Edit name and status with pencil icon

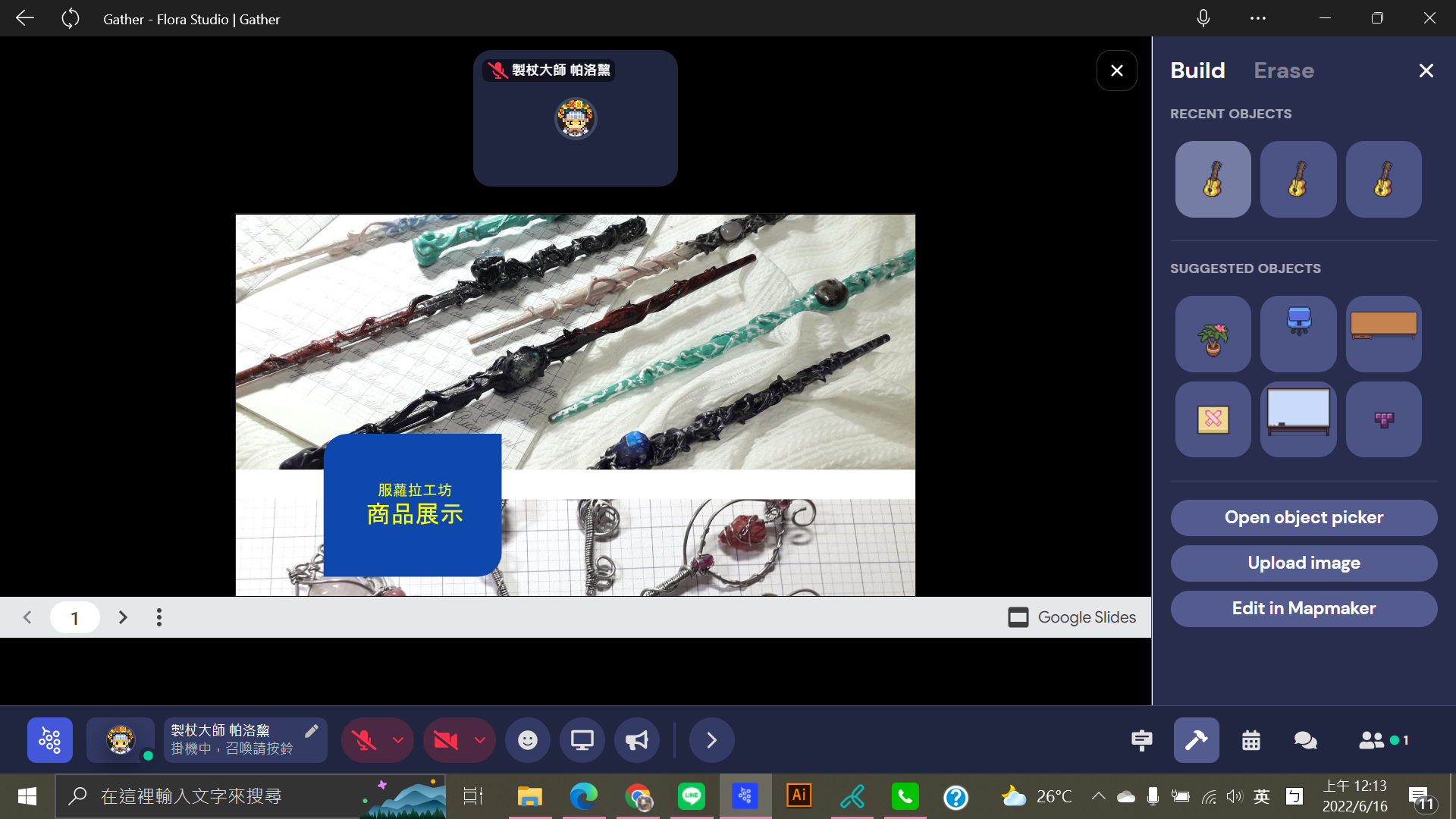[311, 731]
